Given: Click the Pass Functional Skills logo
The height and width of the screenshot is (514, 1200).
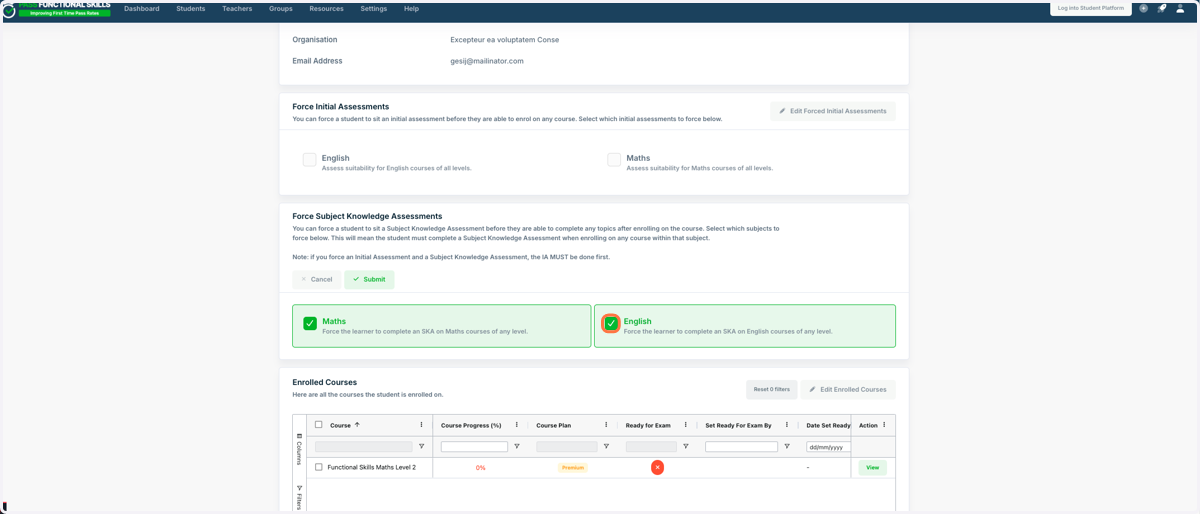Looking at the screenshot, I should 57,9.
